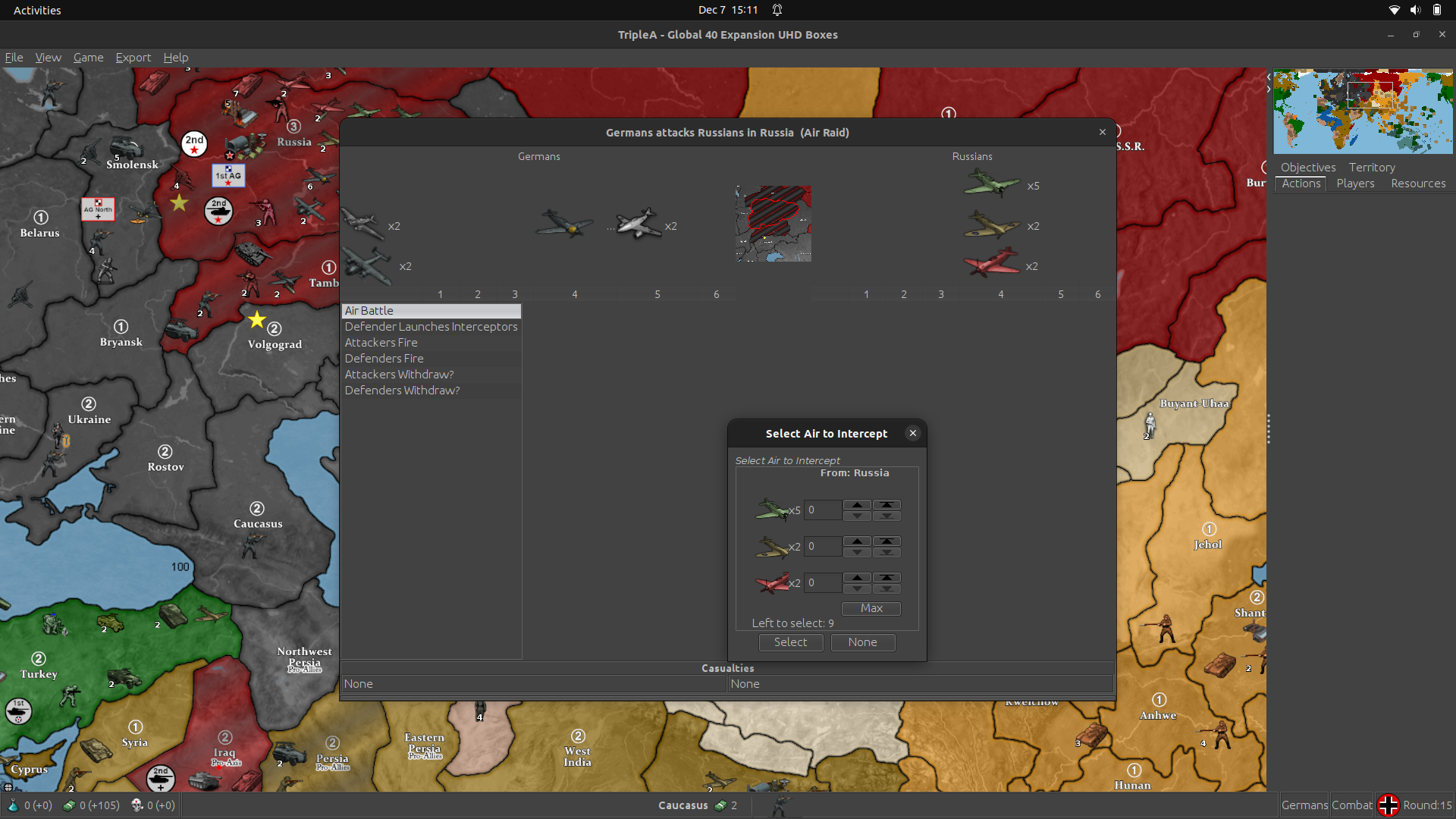Click the world minimap thumbnail

1363,111
